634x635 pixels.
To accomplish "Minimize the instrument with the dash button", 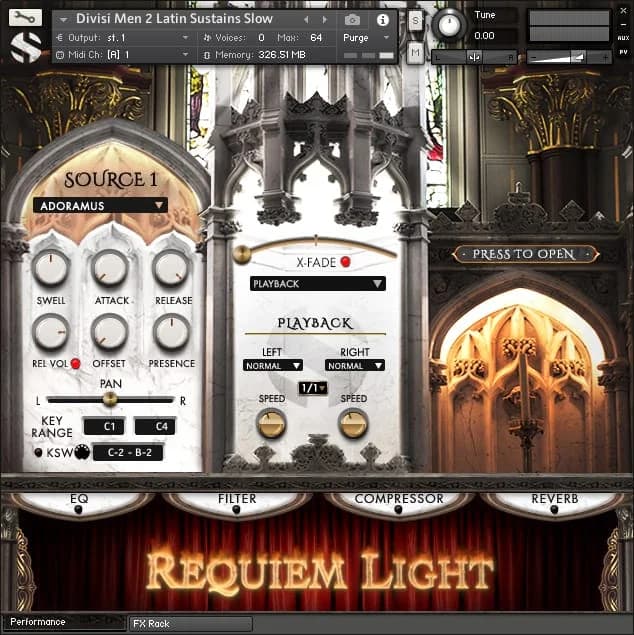I will click(x=623, y=25).
